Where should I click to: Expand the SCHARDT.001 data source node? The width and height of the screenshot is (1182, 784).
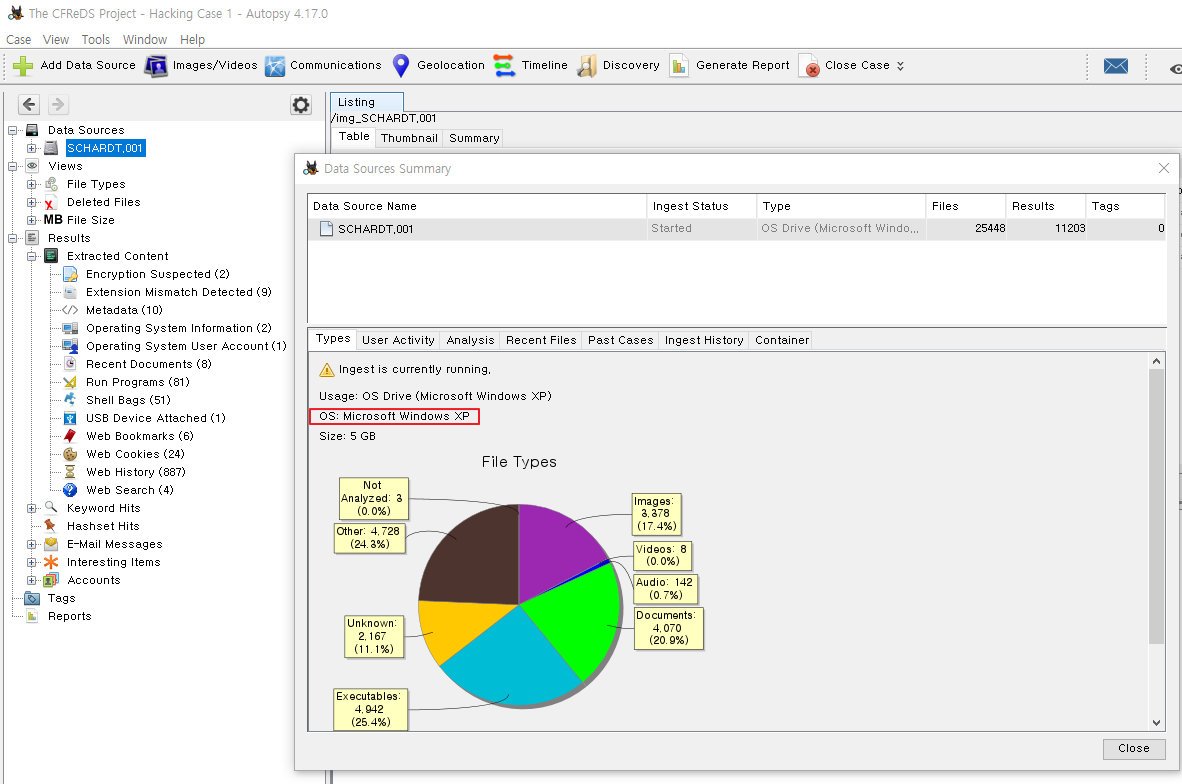pos(32,149)
